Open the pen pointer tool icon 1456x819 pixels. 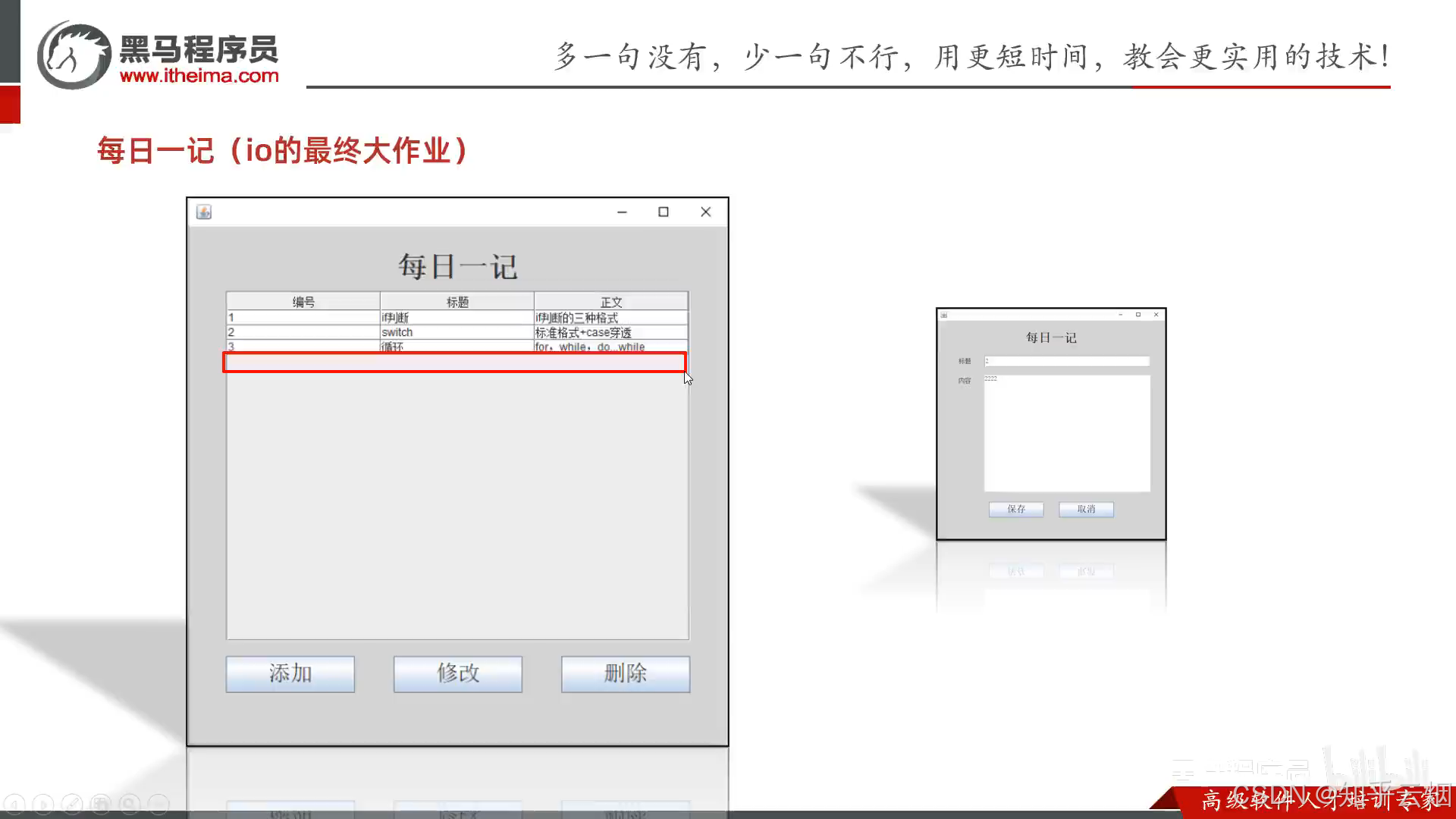pos(72,804)
